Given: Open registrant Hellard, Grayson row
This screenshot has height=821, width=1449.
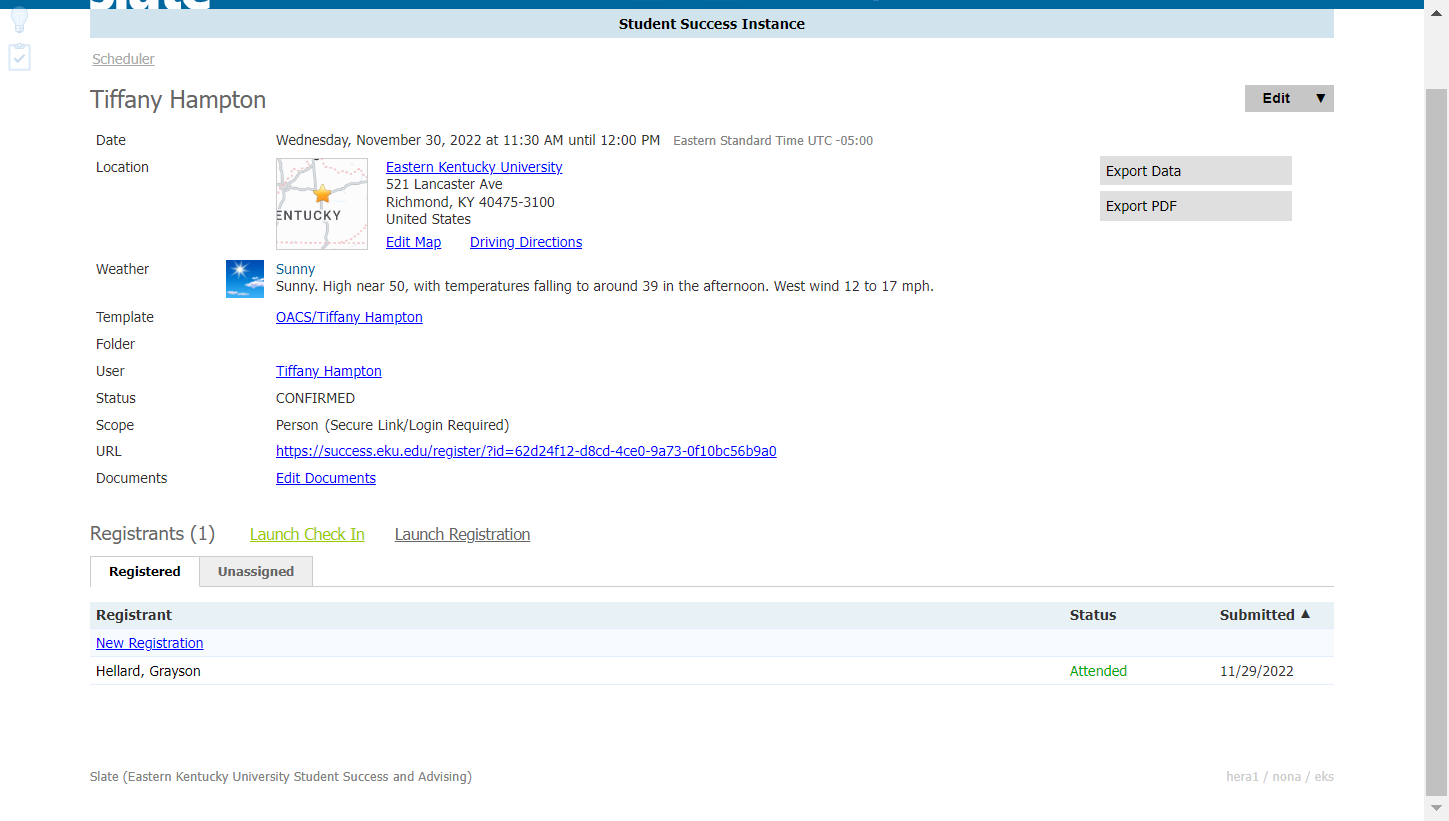Looking at the screenshot, I should pyautogui.click(x=712, y=671).
